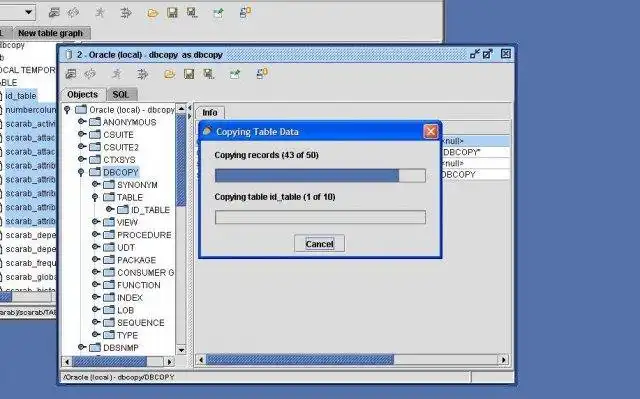The height and width of the screenshot is (399, 640).
Task: Click the icon in Copying Table Data title bar
Action: point(207,131)
